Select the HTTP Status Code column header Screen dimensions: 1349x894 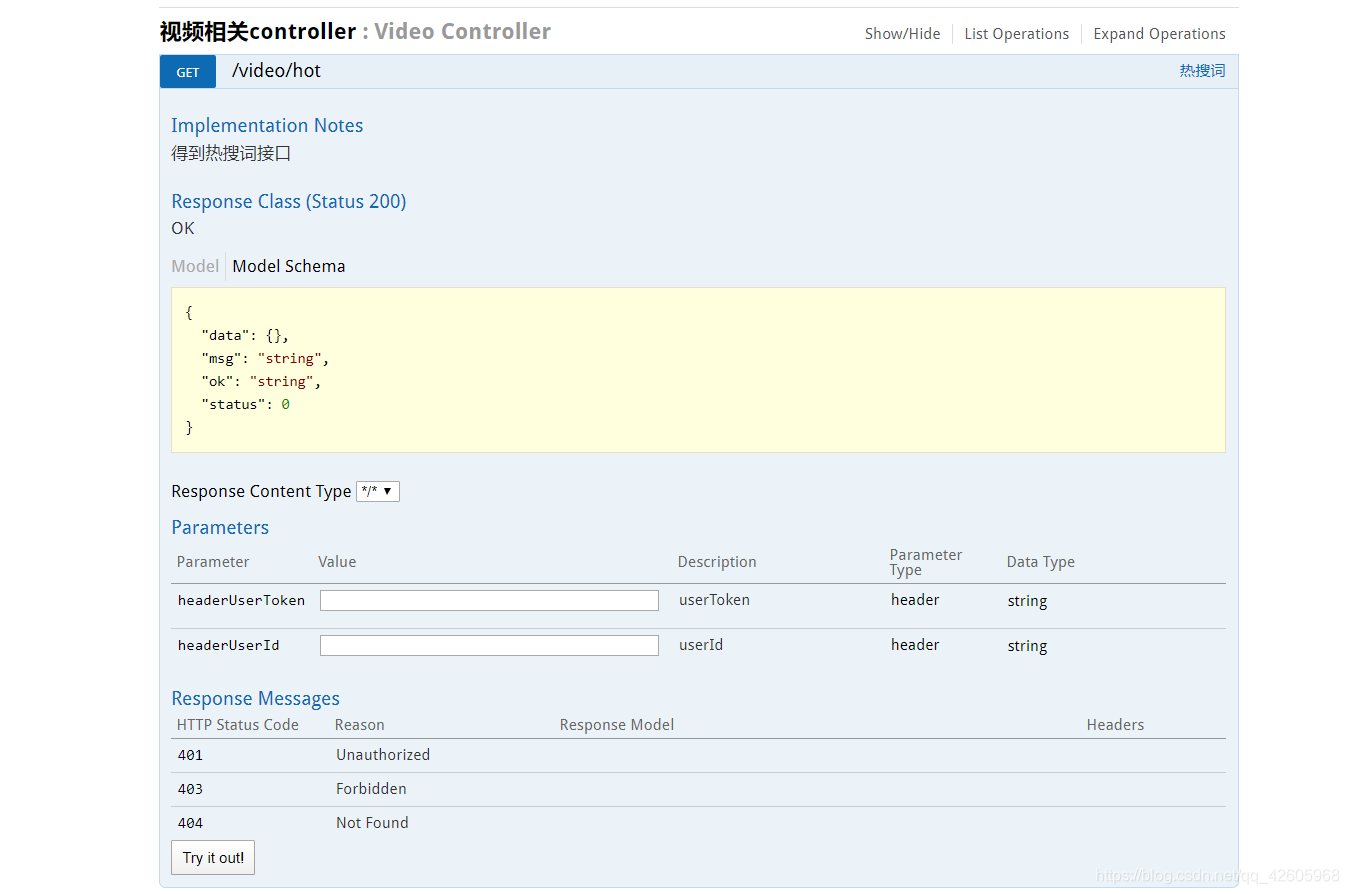[x=238, y=725]
